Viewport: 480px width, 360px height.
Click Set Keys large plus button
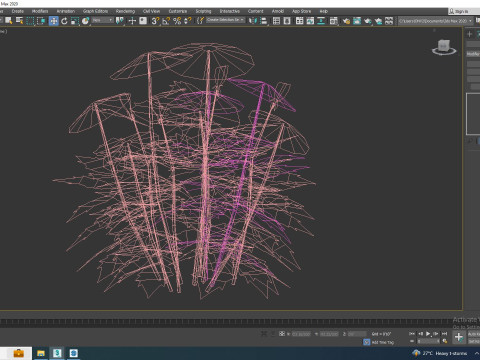coord(459,337)
